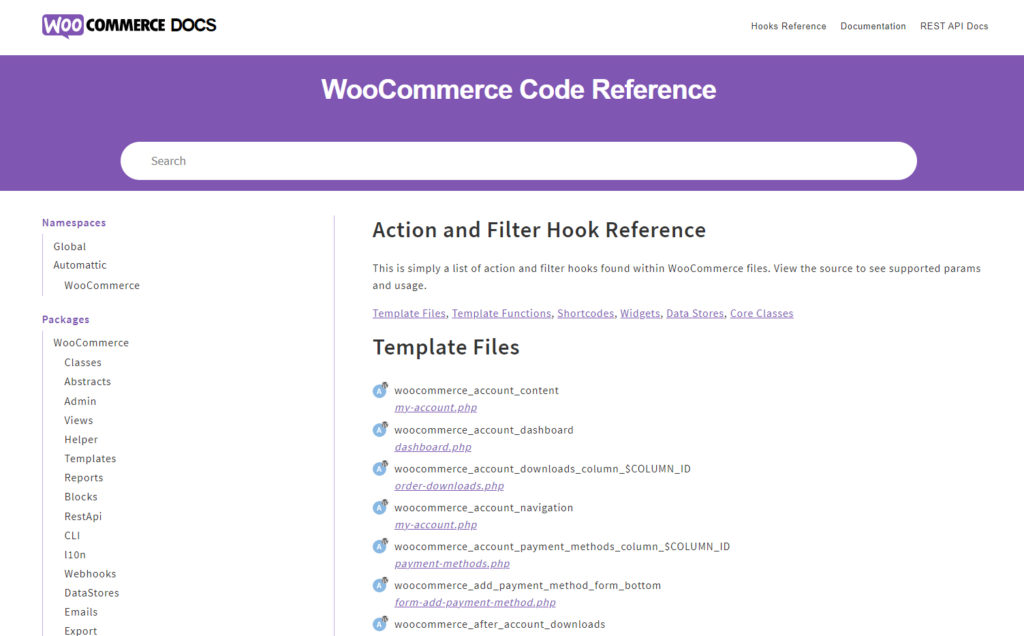Open the payment-methods.php source link
Viewport: 1024px width, 636px height.
tap(452, 564)
